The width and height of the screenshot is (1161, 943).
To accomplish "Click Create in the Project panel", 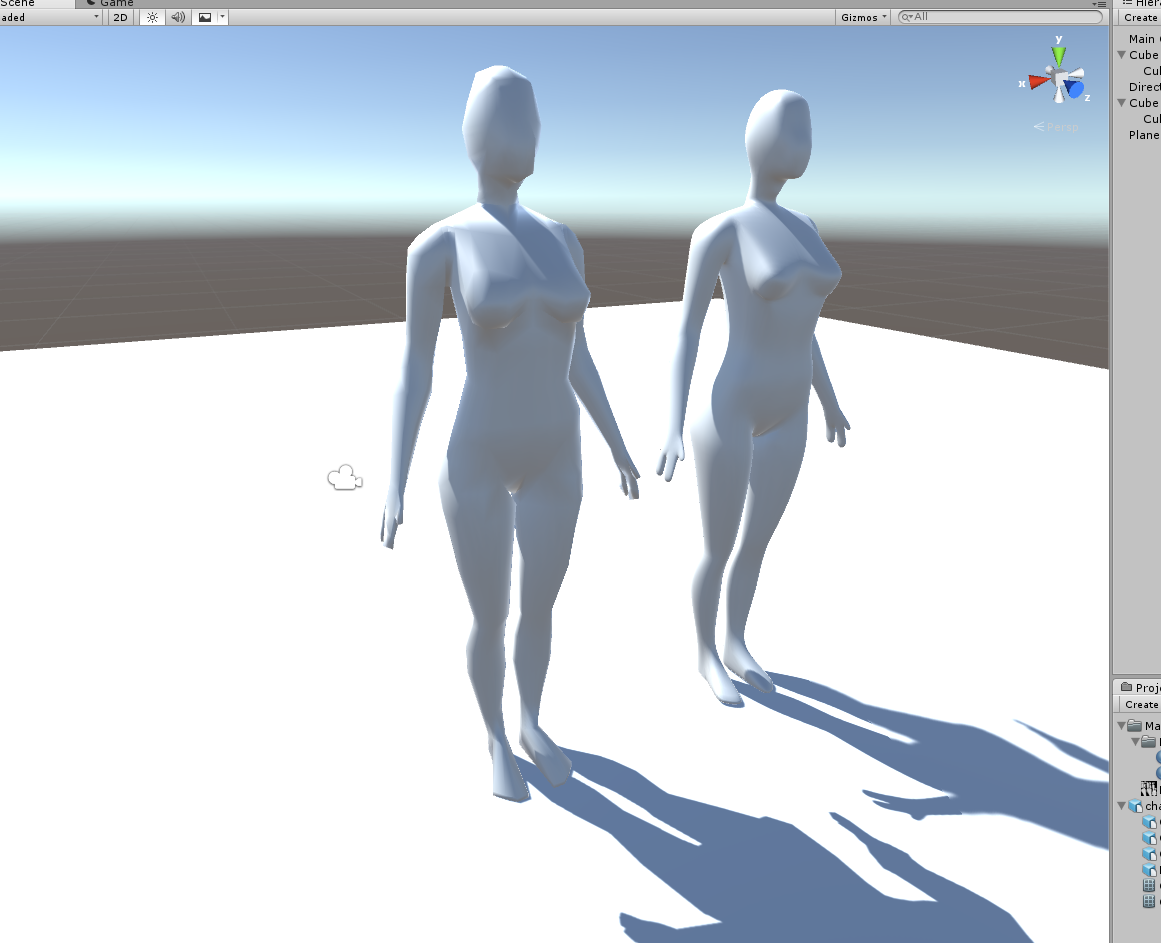I will tap(1140, 704).
